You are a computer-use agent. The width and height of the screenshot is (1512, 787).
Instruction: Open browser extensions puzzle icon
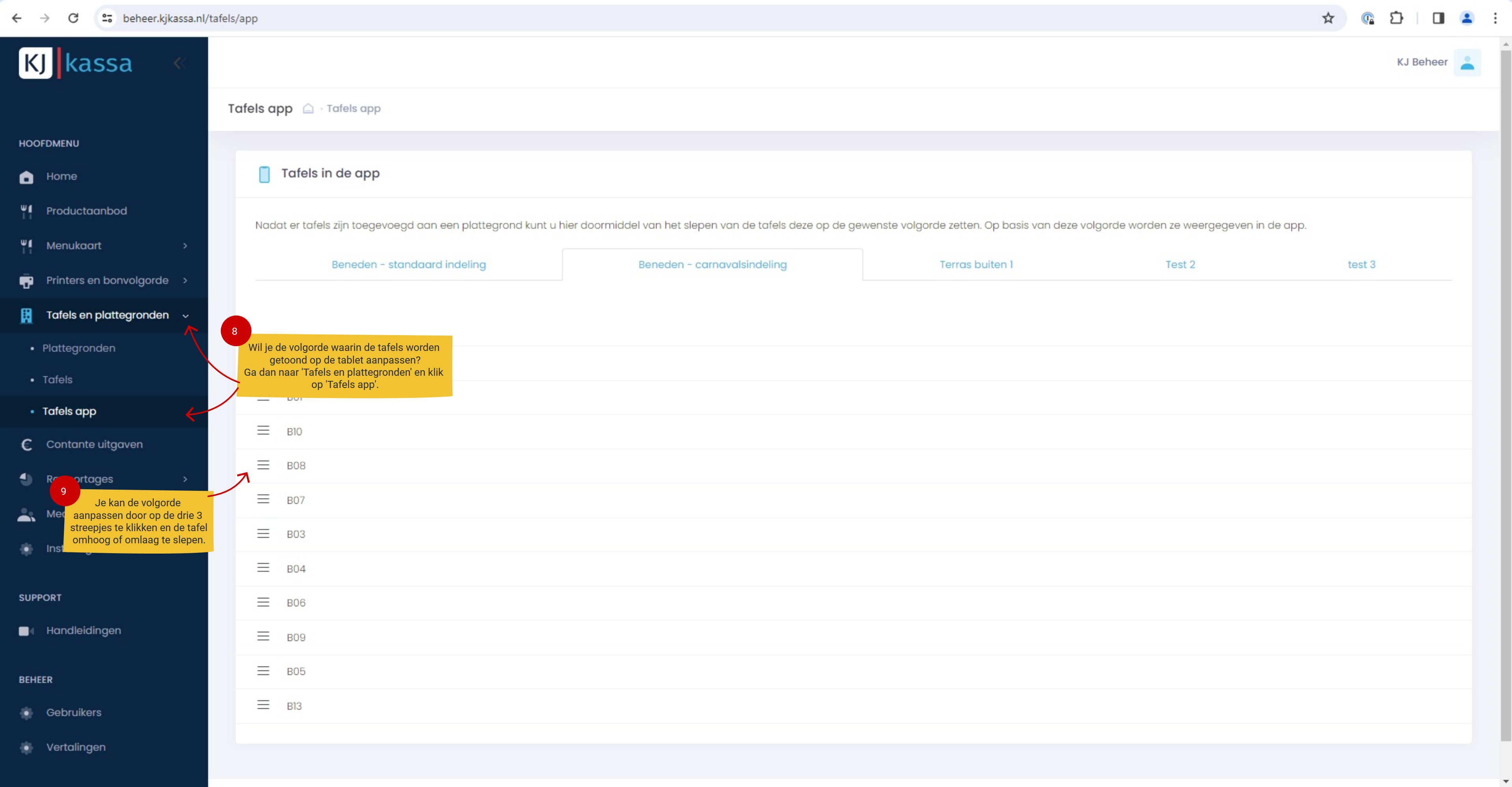(1397, 18)
